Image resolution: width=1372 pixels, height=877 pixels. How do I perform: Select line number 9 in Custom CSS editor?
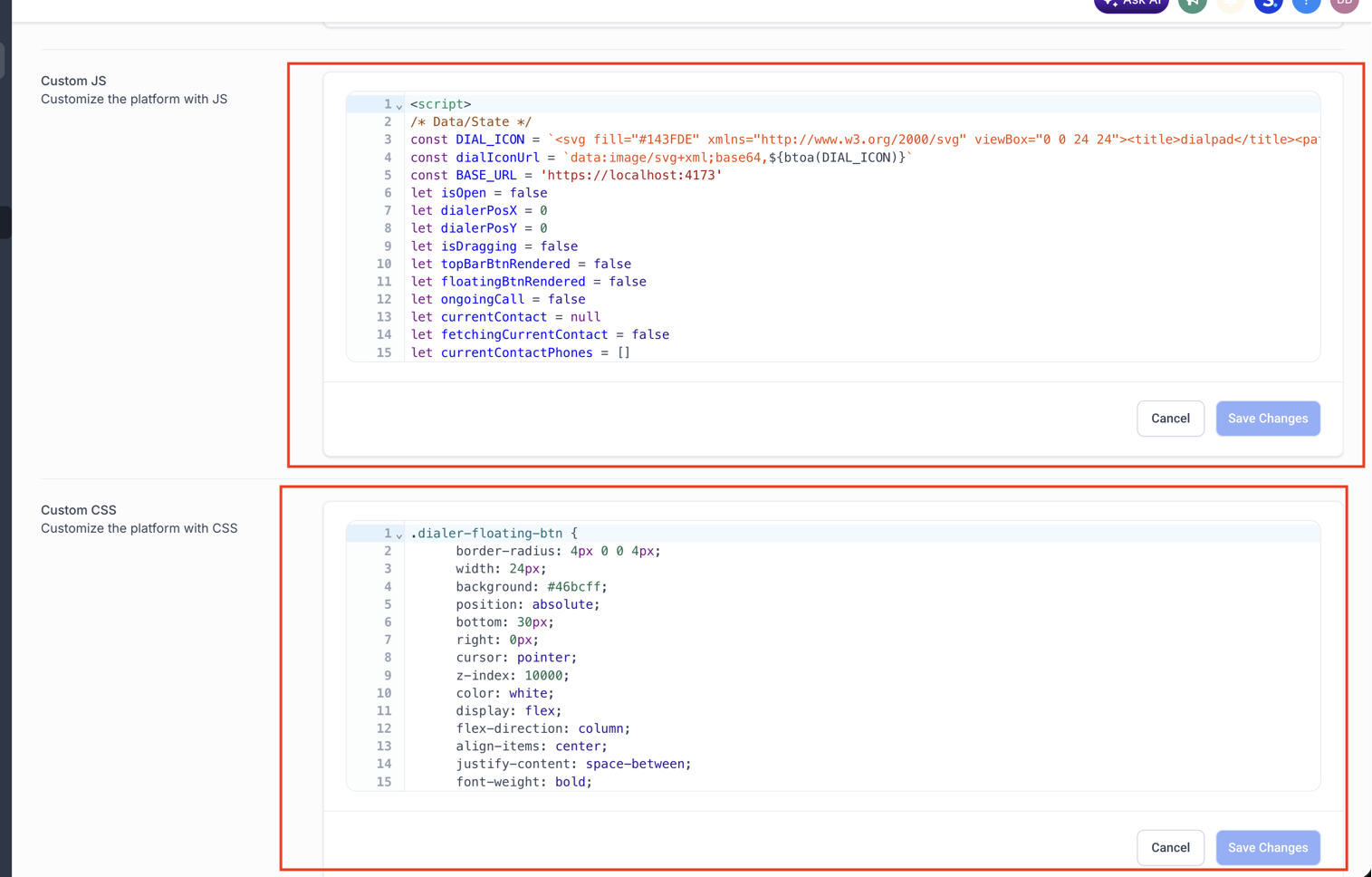coord(388,676)
